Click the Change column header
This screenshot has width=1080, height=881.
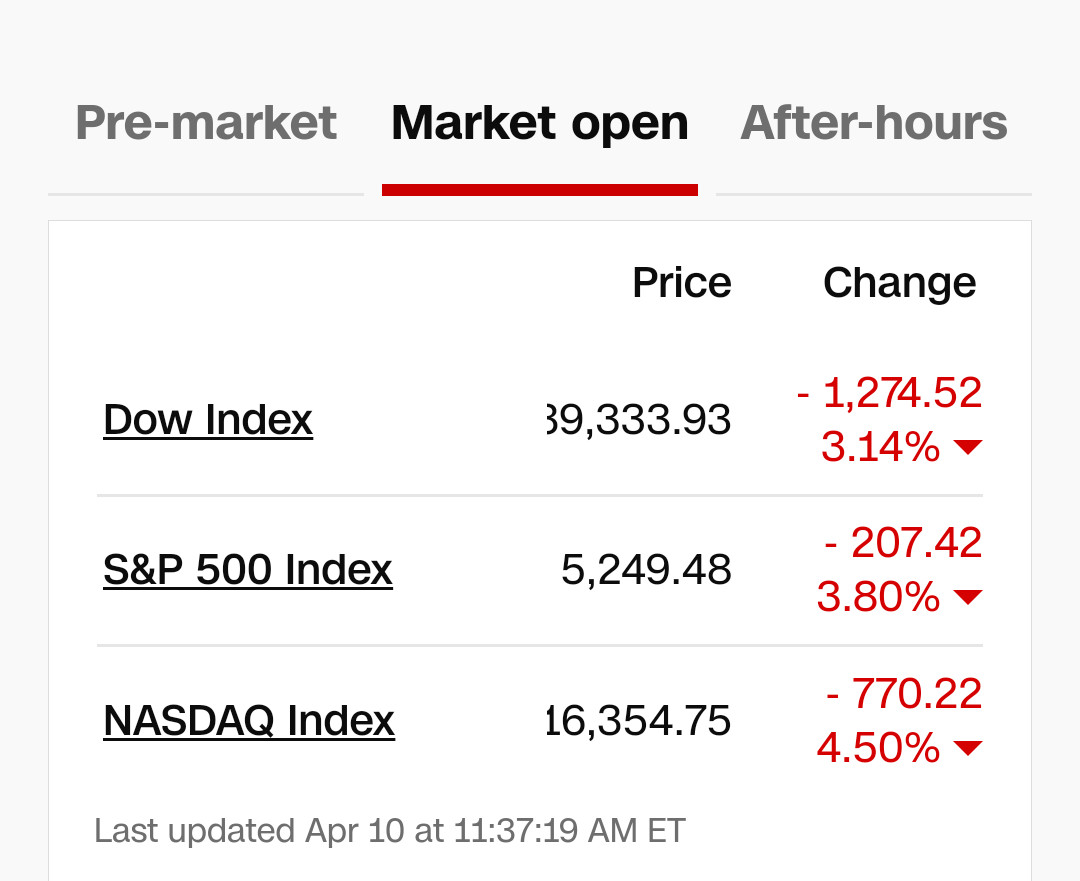(899, 283)
